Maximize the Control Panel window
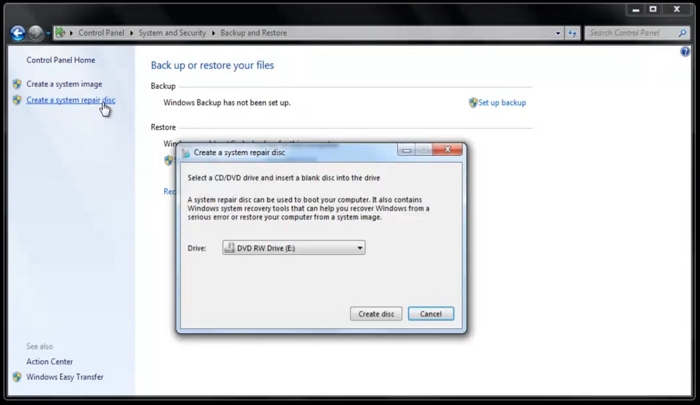Viewport: 700px width, 405px height. (653, 9)
